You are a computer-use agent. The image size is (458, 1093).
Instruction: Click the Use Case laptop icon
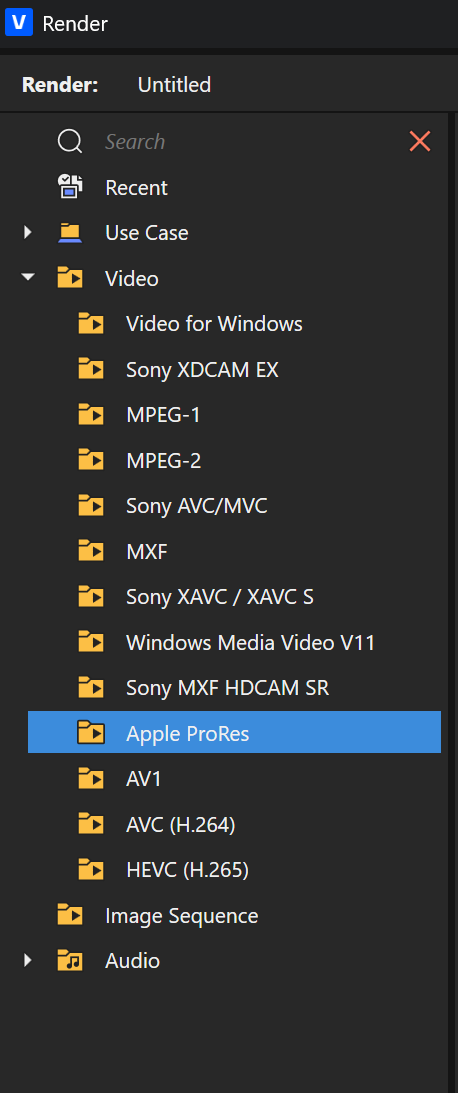[x=70, y=233]
